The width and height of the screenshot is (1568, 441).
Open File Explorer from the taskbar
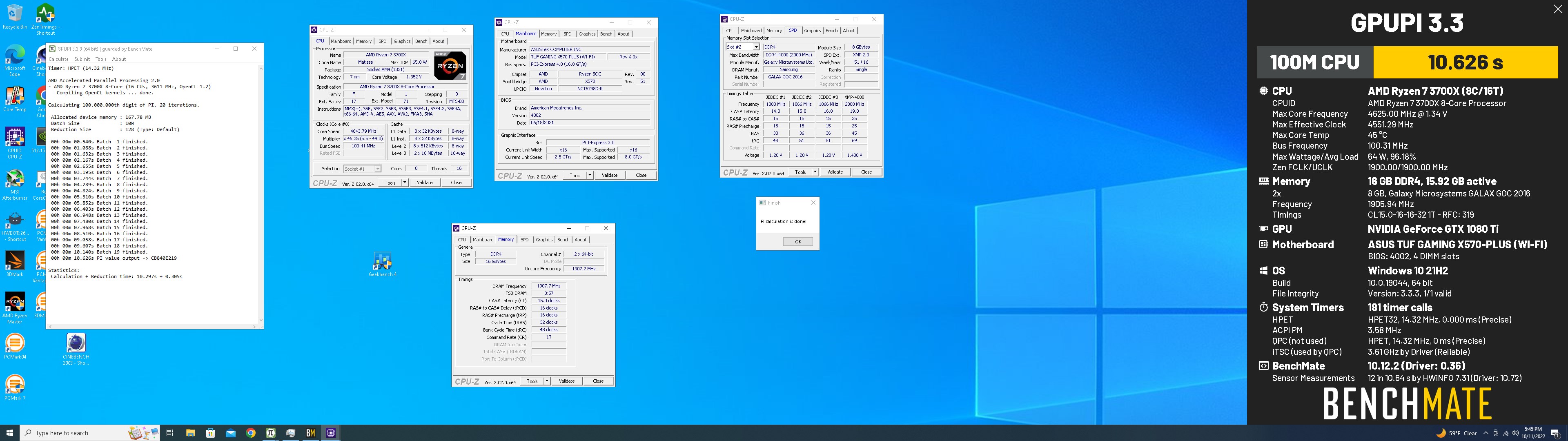(190, 433)
